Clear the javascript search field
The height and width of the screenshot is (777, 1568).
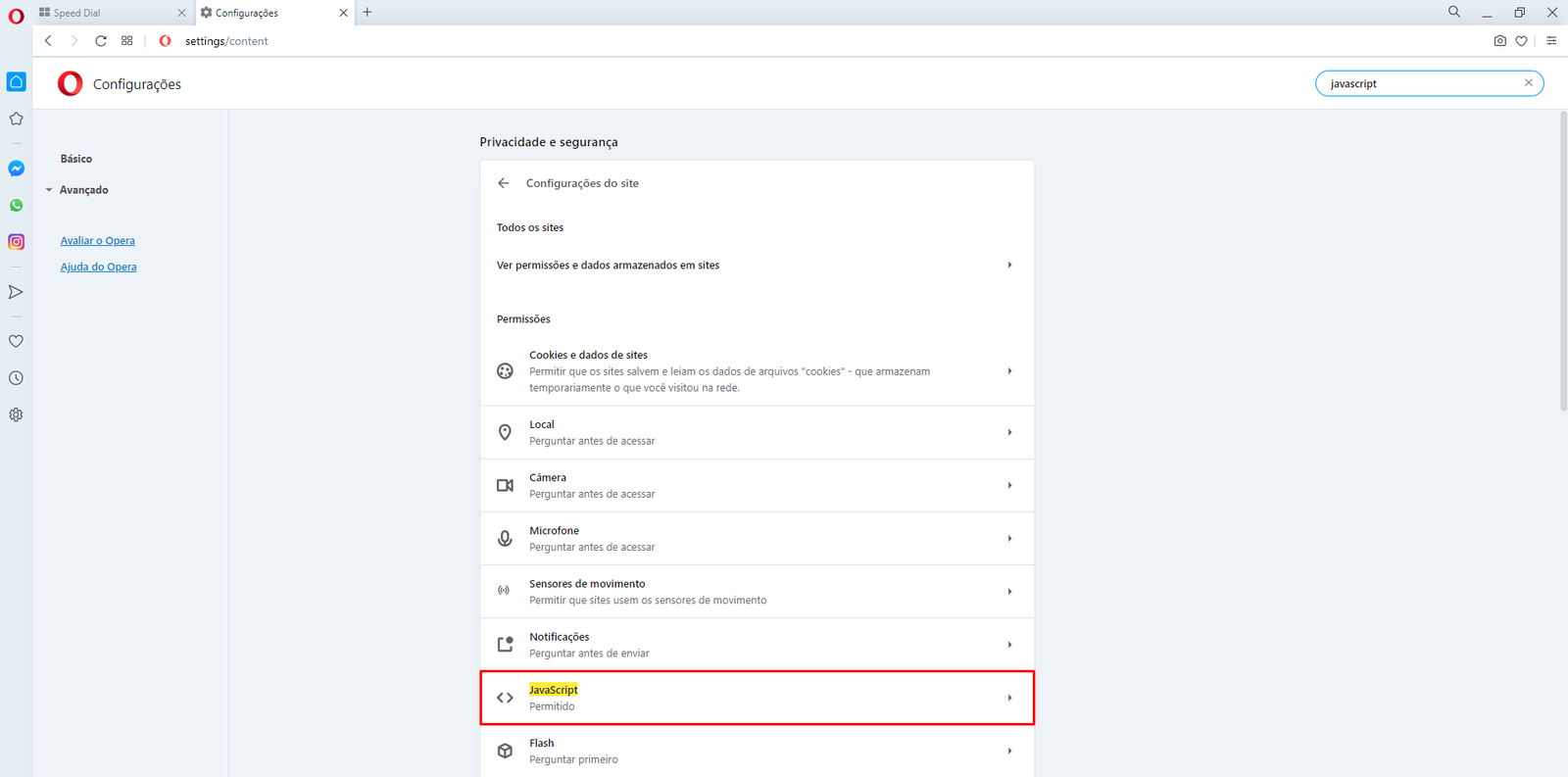pyautogui.click(x=1528, y=83)
